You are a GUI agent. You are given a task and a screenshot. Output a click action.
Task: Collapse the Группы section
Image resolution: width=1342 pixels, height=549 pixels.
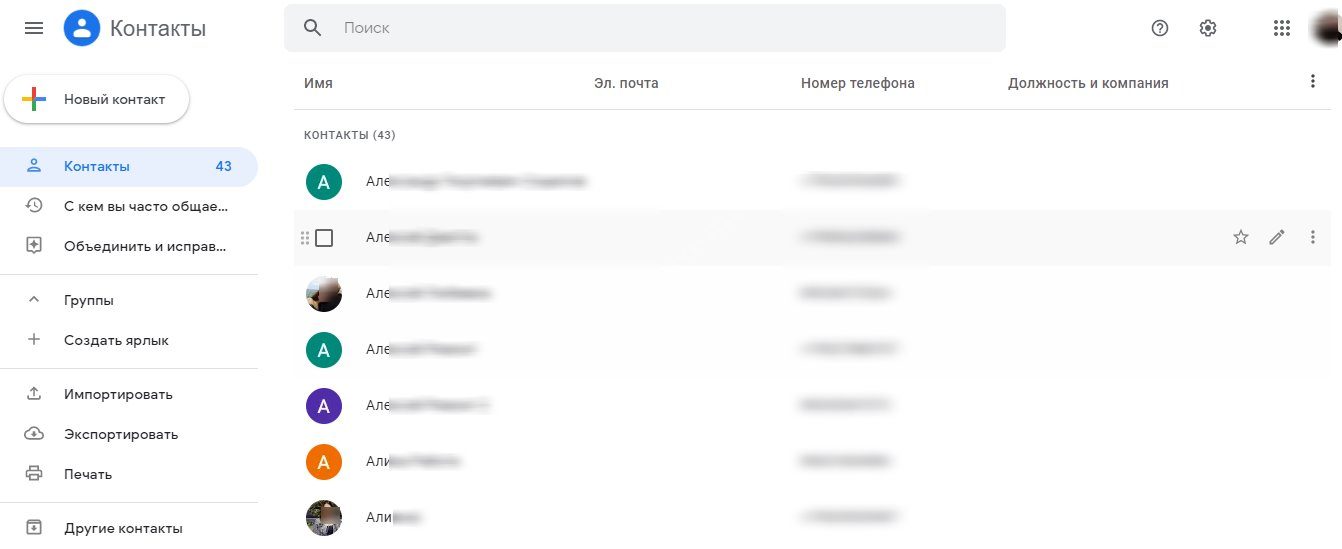pos(34,300)
